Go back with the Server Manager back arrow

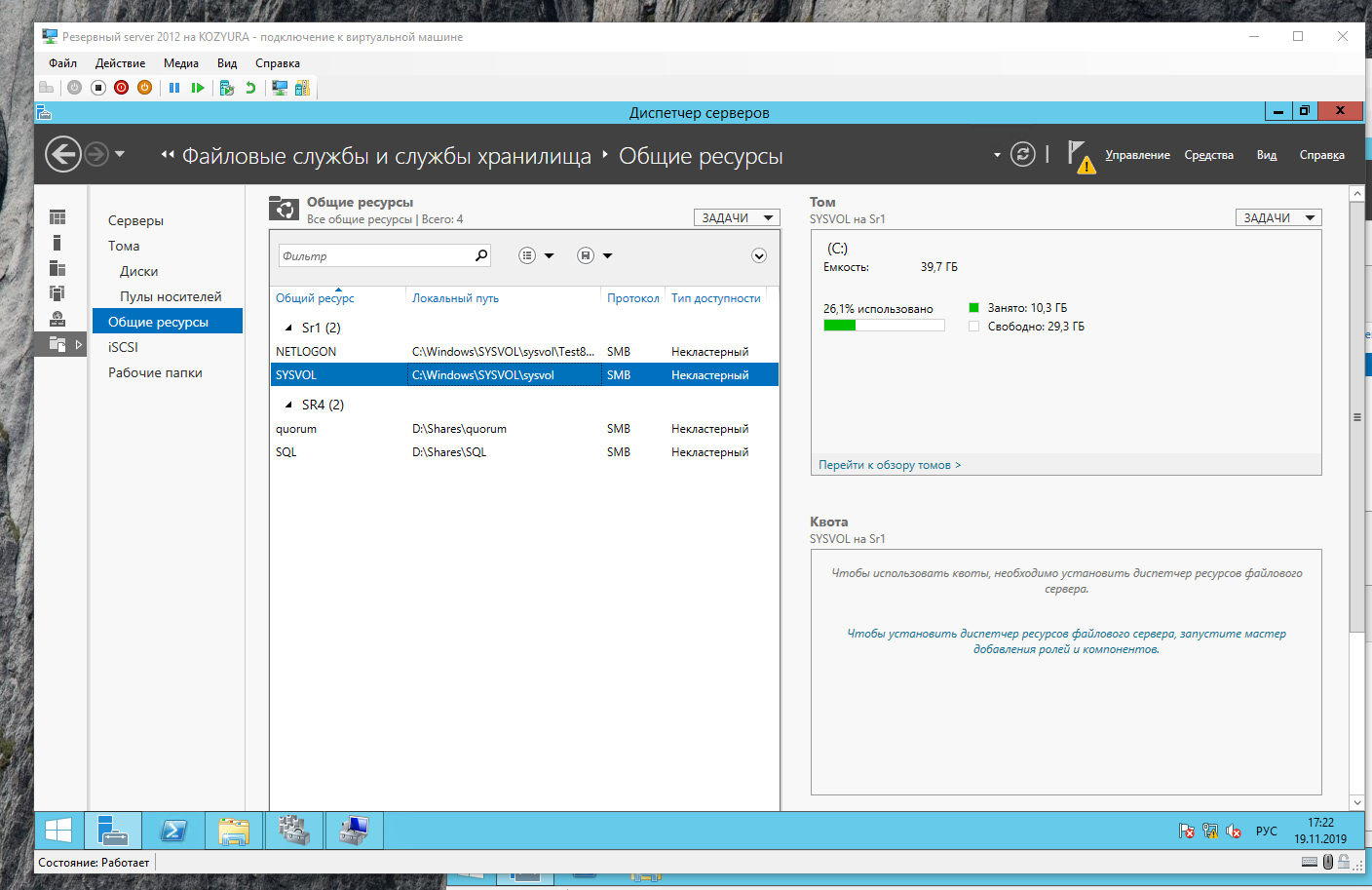pos(63,154)
